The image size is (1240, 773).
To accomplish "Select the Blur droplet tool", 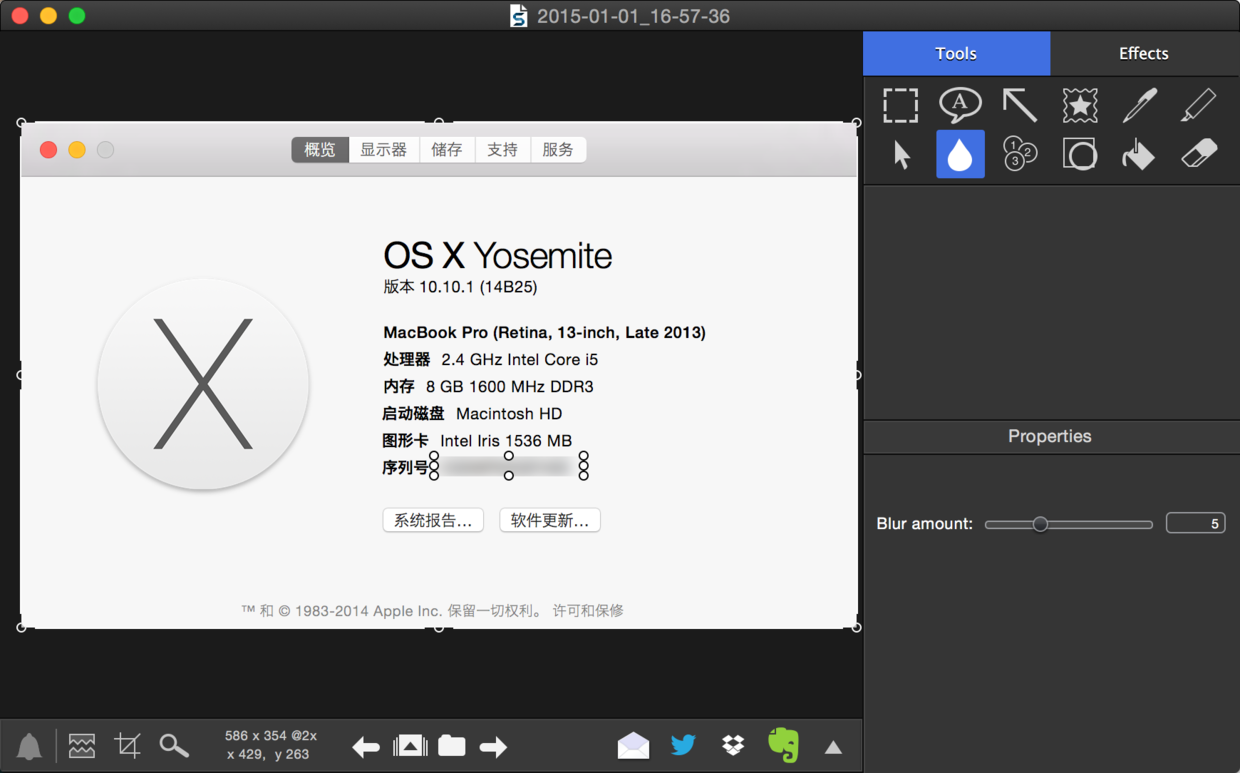I will [960, 154].
